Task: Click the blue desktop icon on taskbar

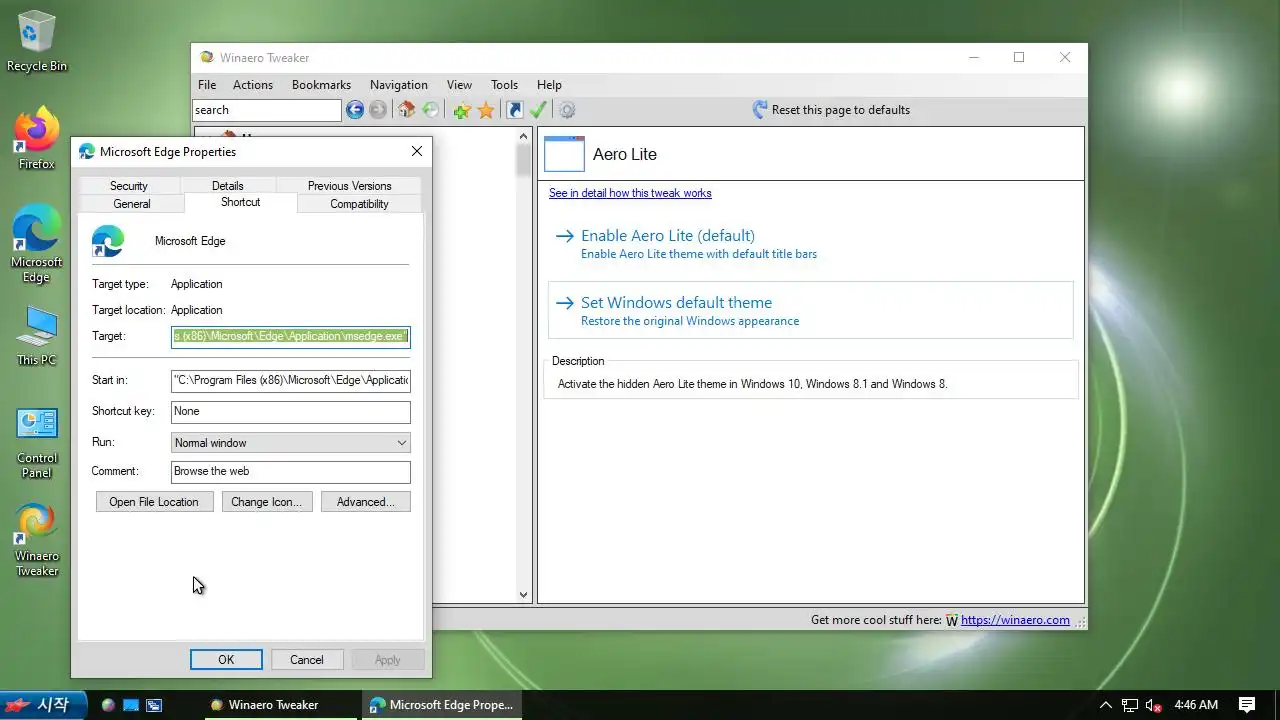Action: click(x=131, y=705)
